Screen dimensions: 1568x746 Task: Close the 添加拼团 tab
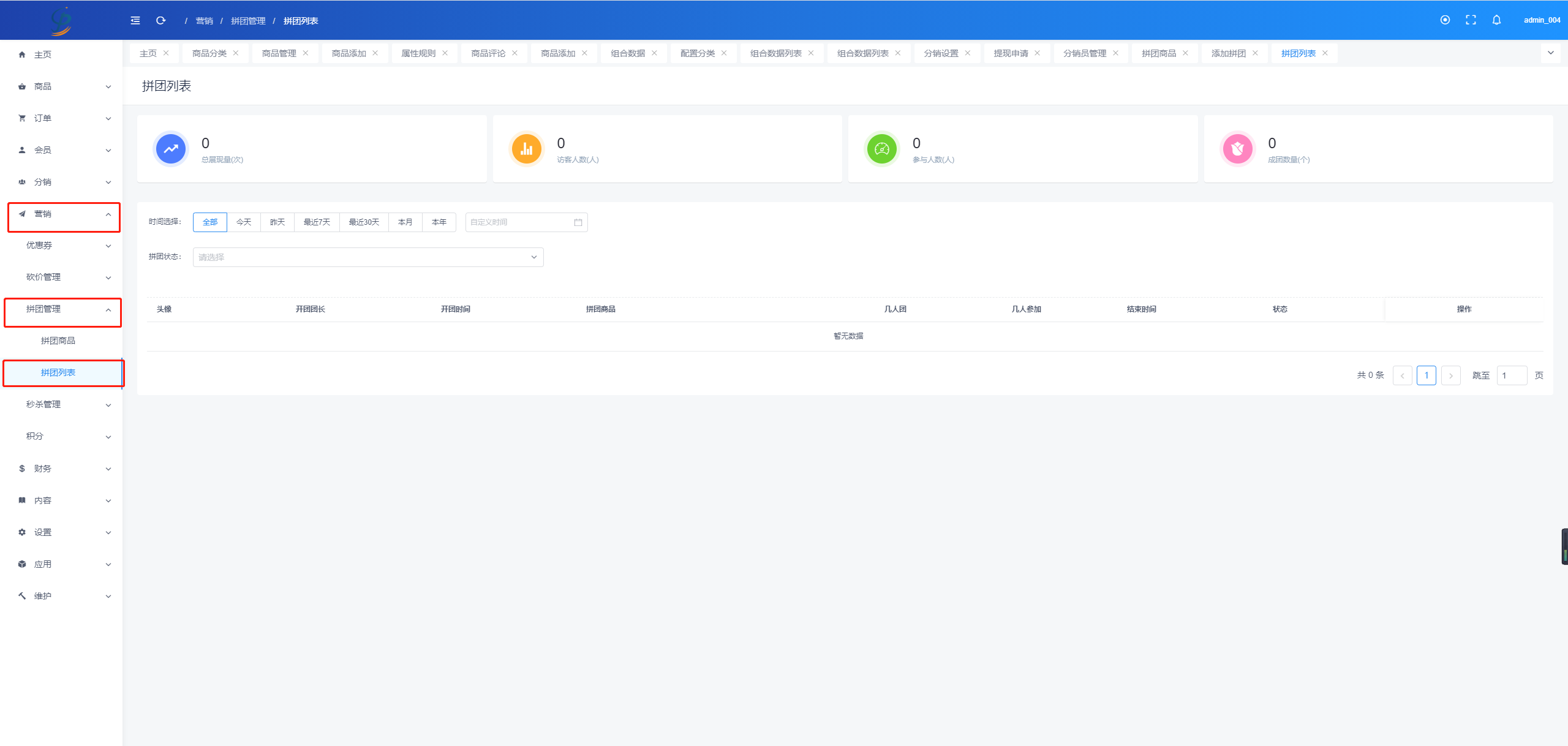click(x=1255, y=53)
